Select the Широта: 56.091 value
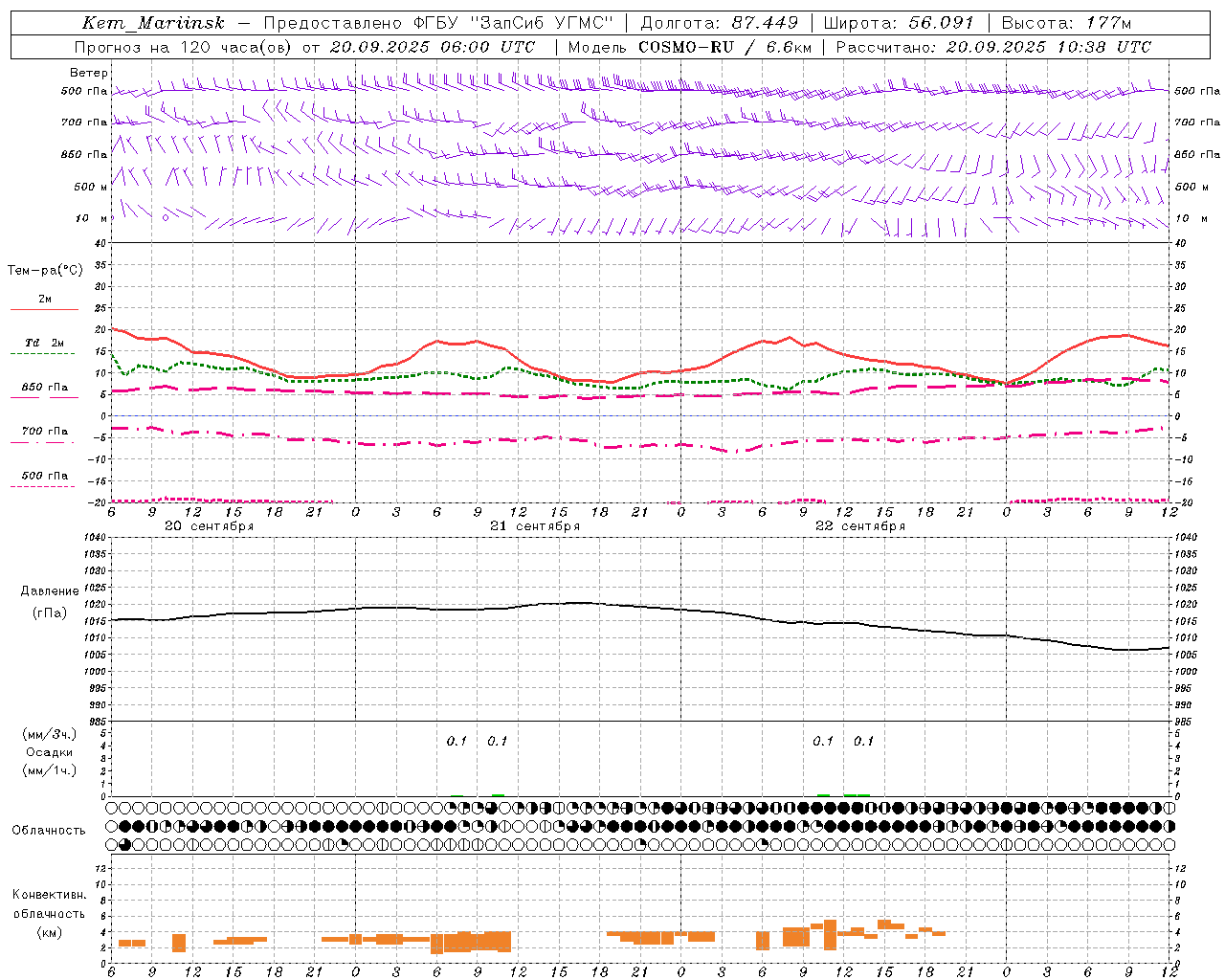 899,23
